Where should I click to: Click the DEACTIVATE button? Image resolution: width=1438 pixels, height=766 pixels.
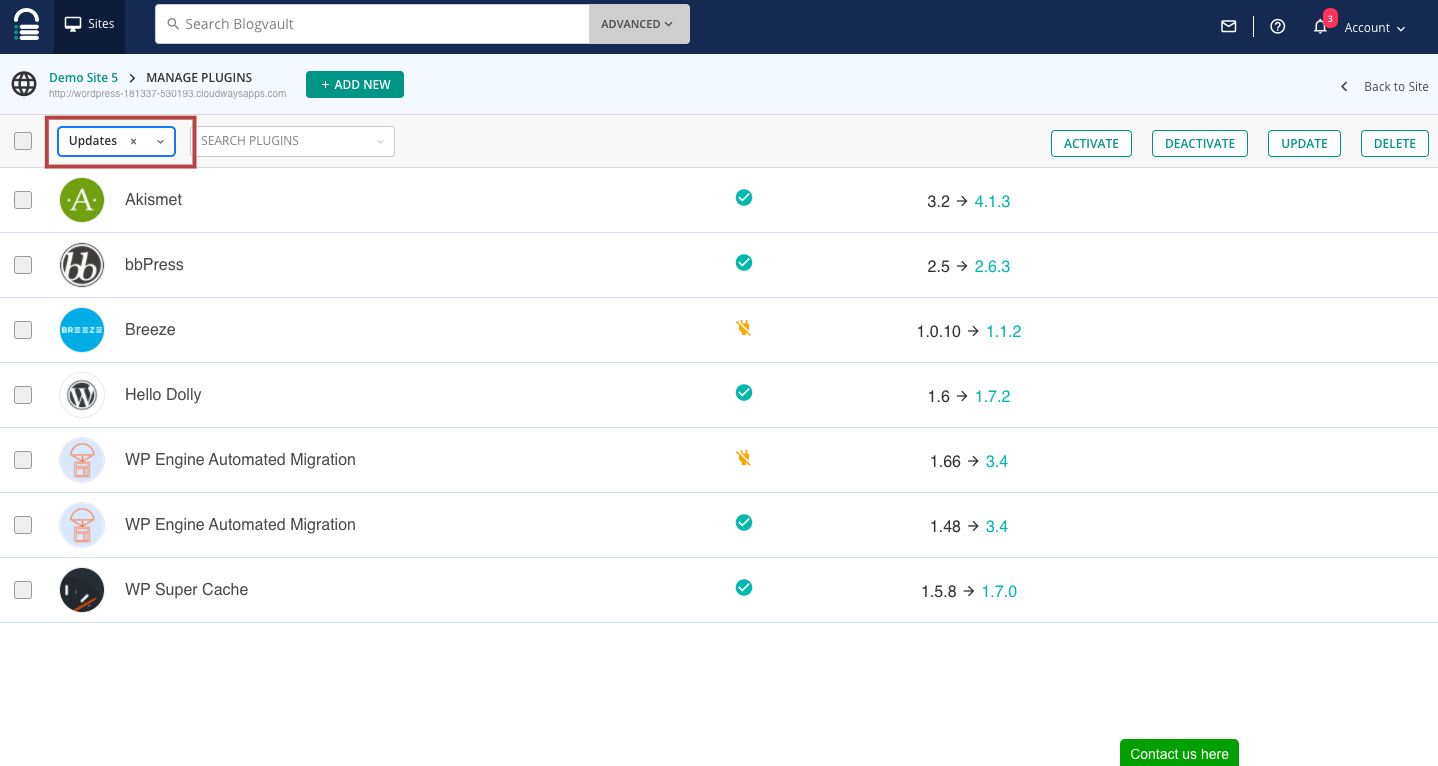click(x=1200, y=143)
